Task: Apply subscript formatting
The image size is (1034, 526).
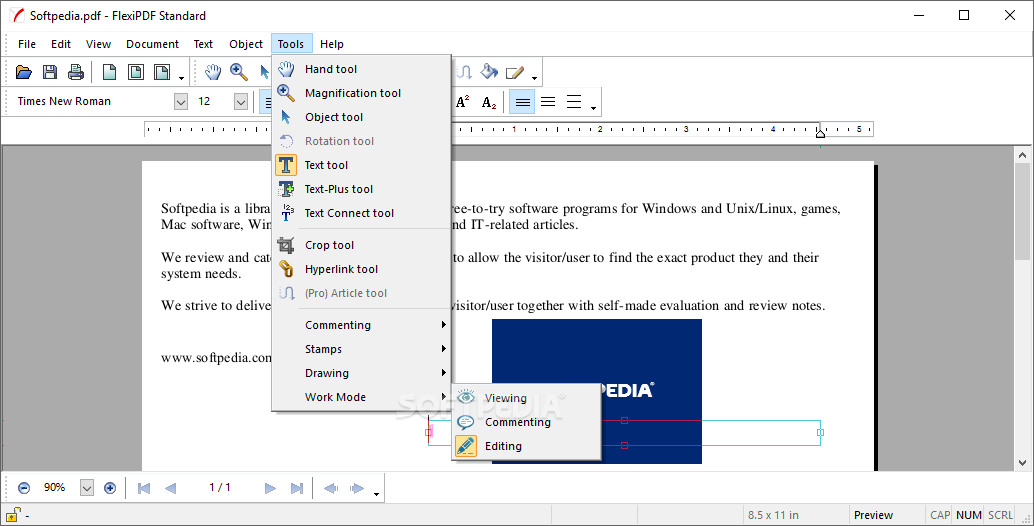Action: (x=489, y=102)
